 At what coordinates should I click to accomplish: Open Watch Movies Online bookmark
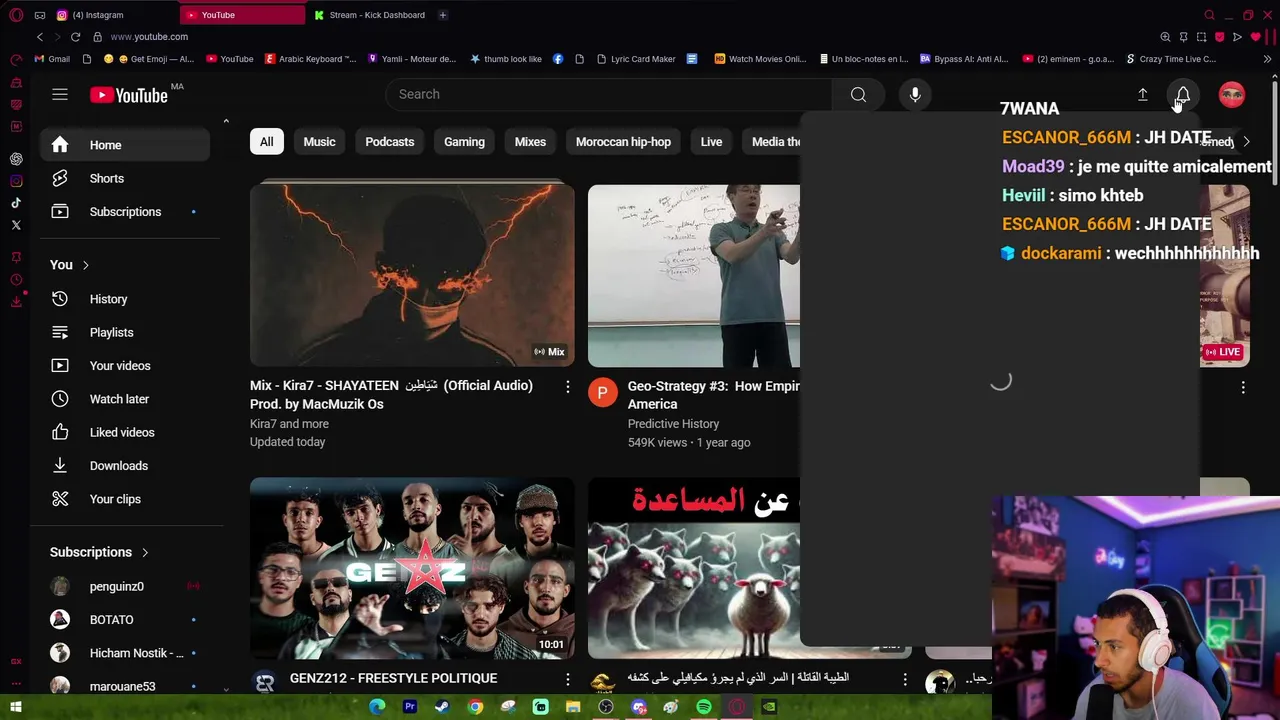(760, 59)
